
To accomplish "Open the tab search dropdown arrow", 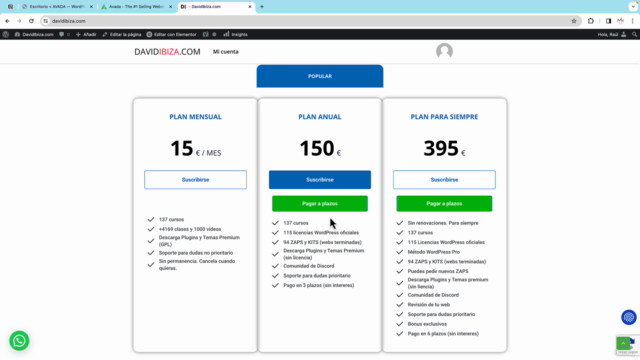I will click(x=633, y=7).
